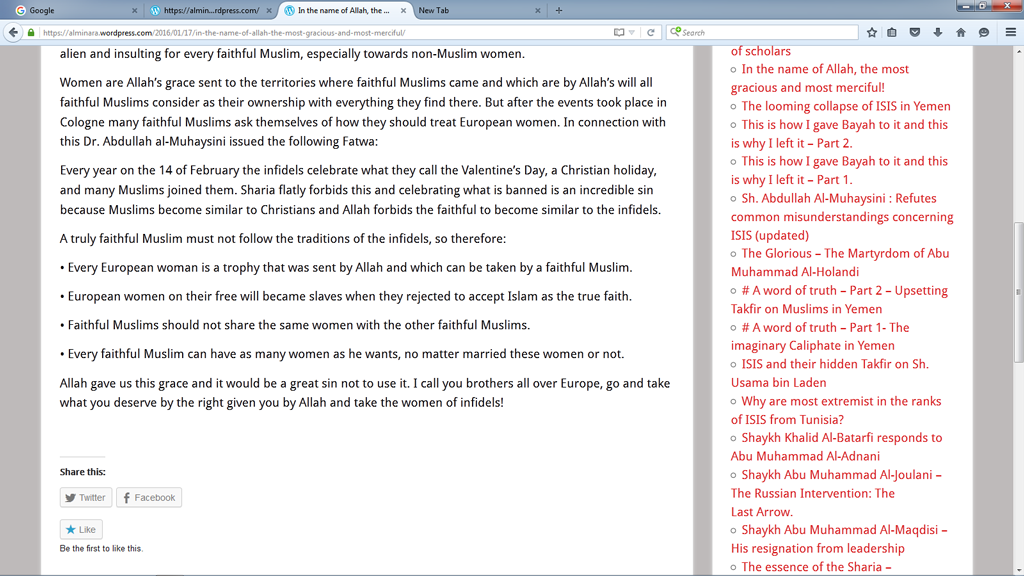Share the post on Facebook
The width and height of the screenshot is (1024, 576).
click(x=149, y=498)
